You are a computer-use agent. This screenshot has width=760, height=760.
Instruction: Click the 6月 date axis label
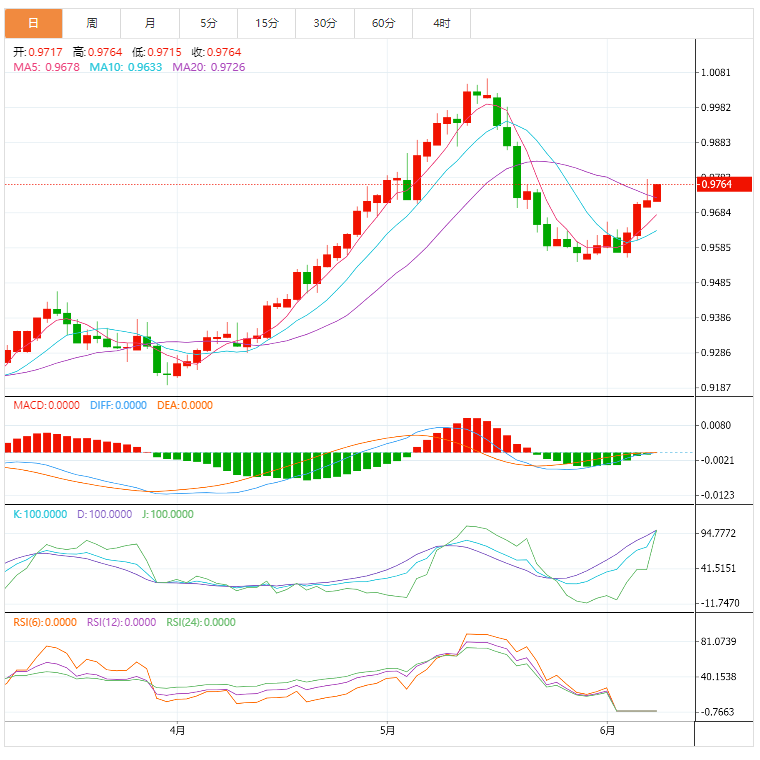coord(607,730)
